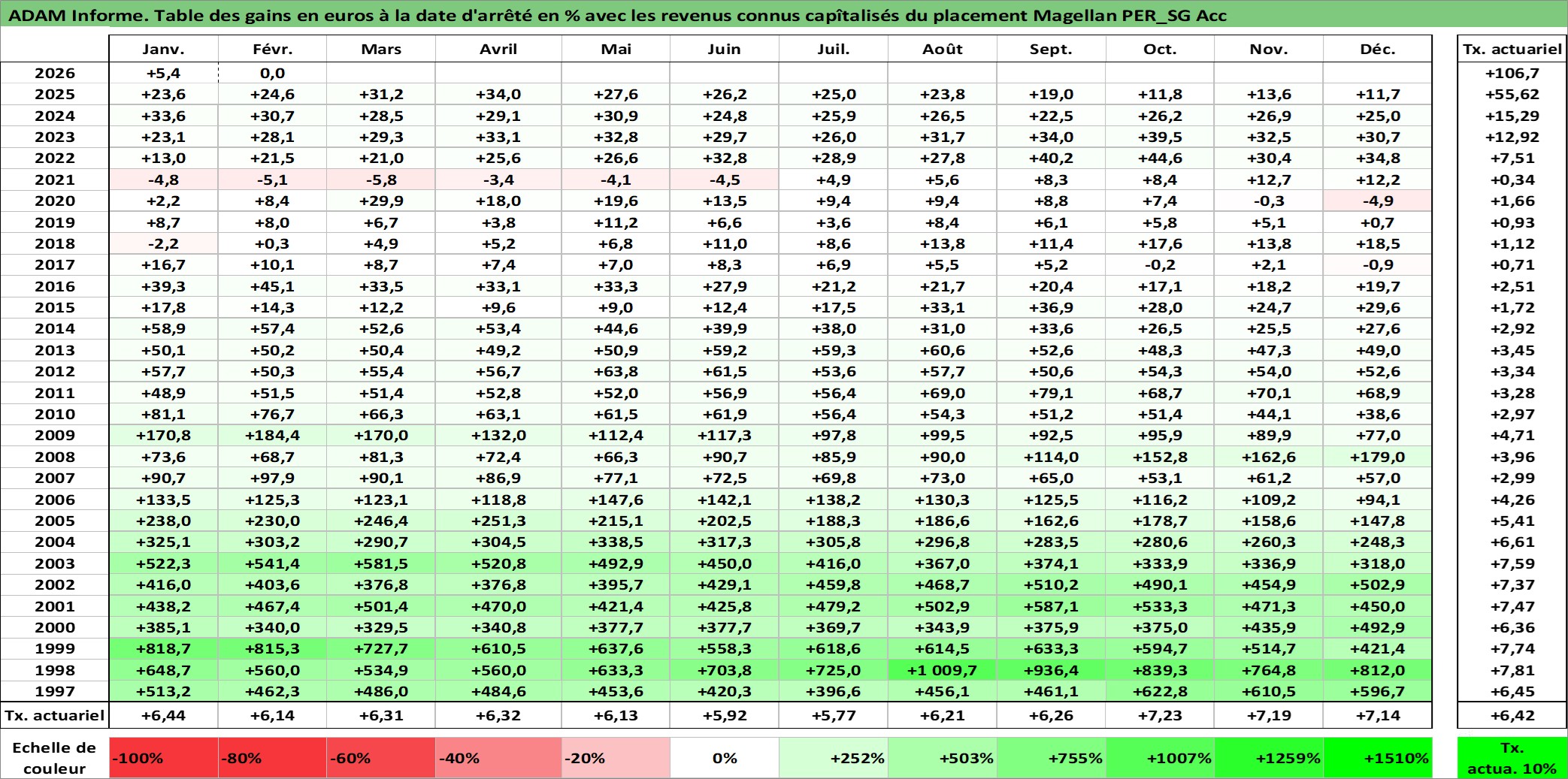Click the '+55,62' actuarial rate for 2025

click(1512, 95)
